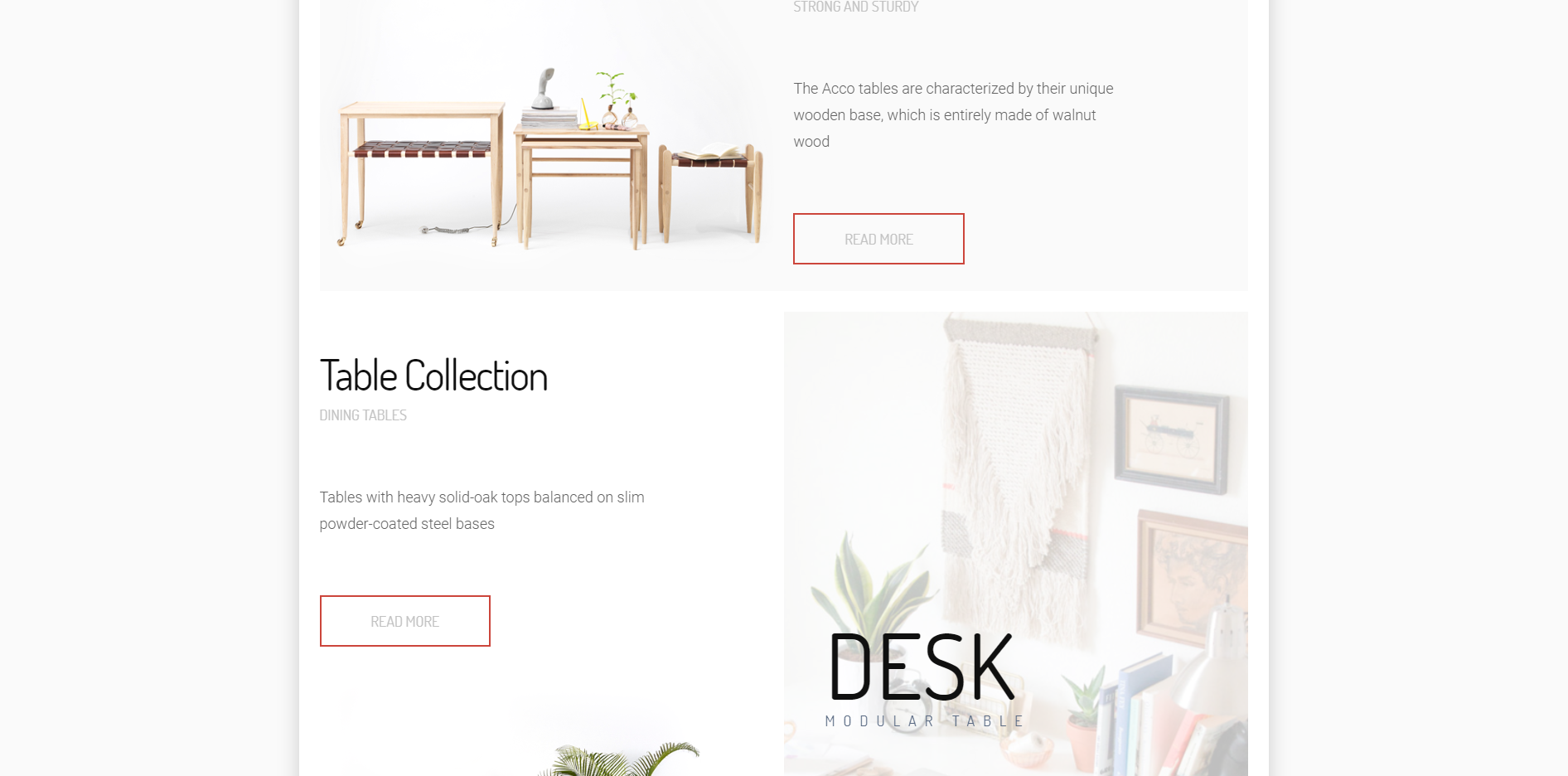The height and width of the screenshot is (776, 1568).
Task: Click Read More button under Table Collection
Action: click(404, 621)
